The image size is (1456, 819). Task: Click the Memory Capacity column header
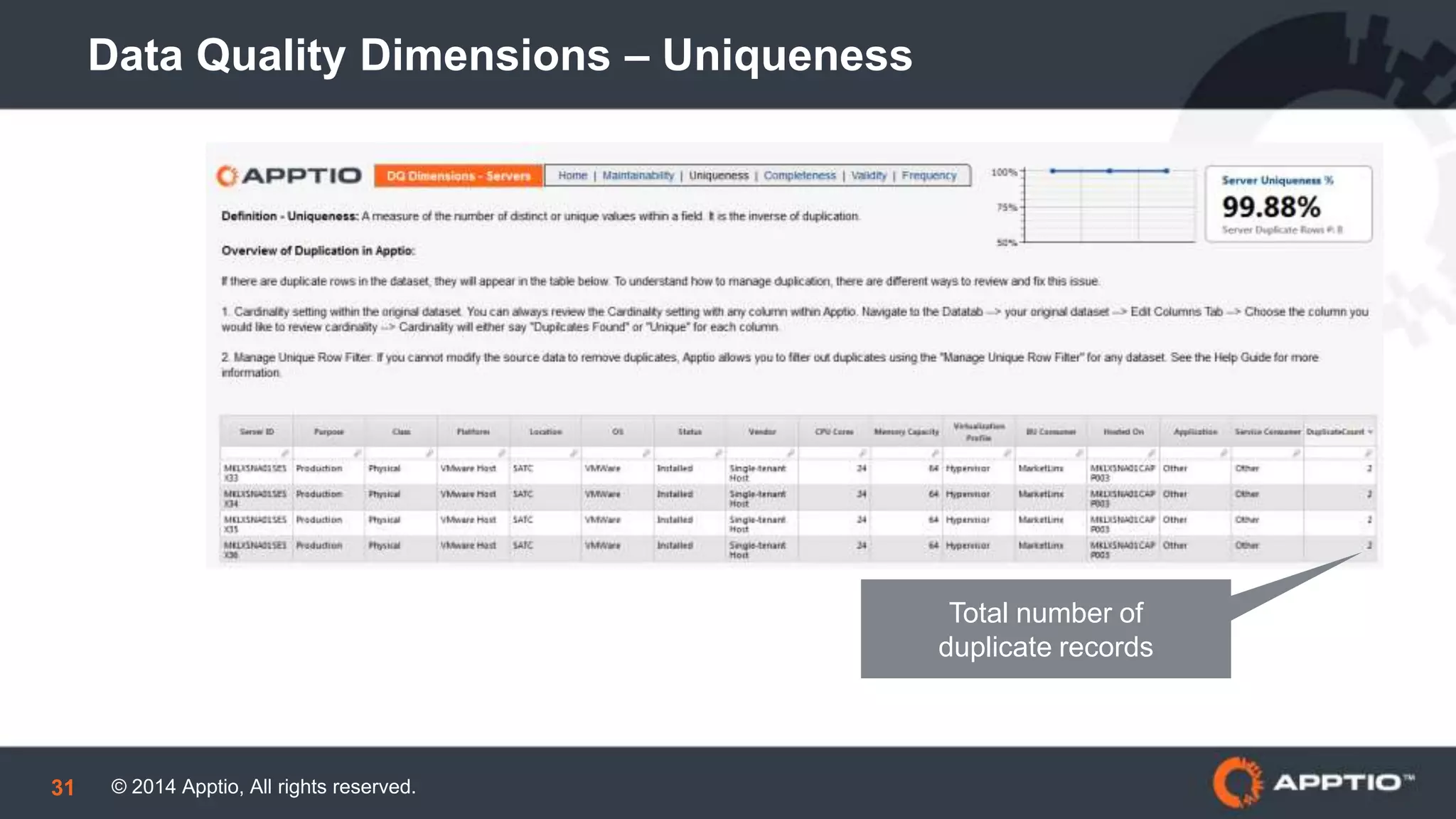point(906,432)
